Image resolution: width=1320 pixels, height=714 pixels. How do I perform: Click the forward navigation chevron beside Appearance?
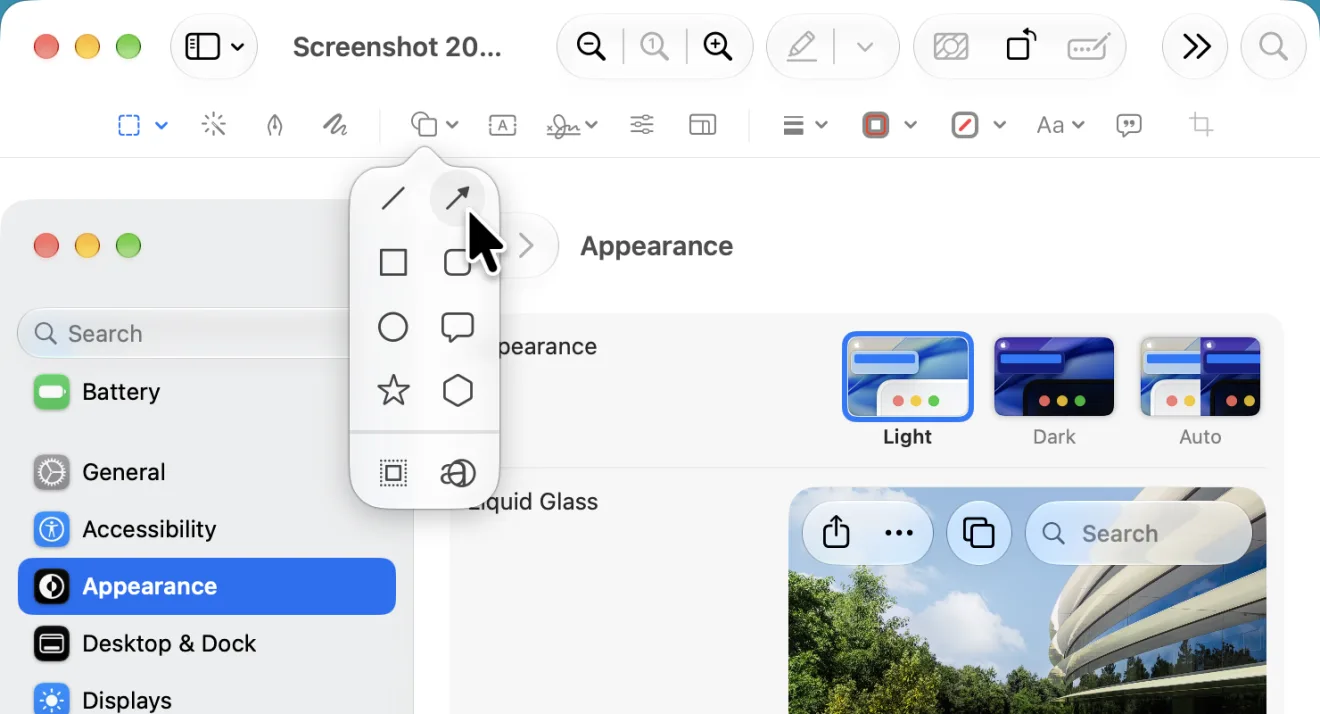(x=527, y=246)
